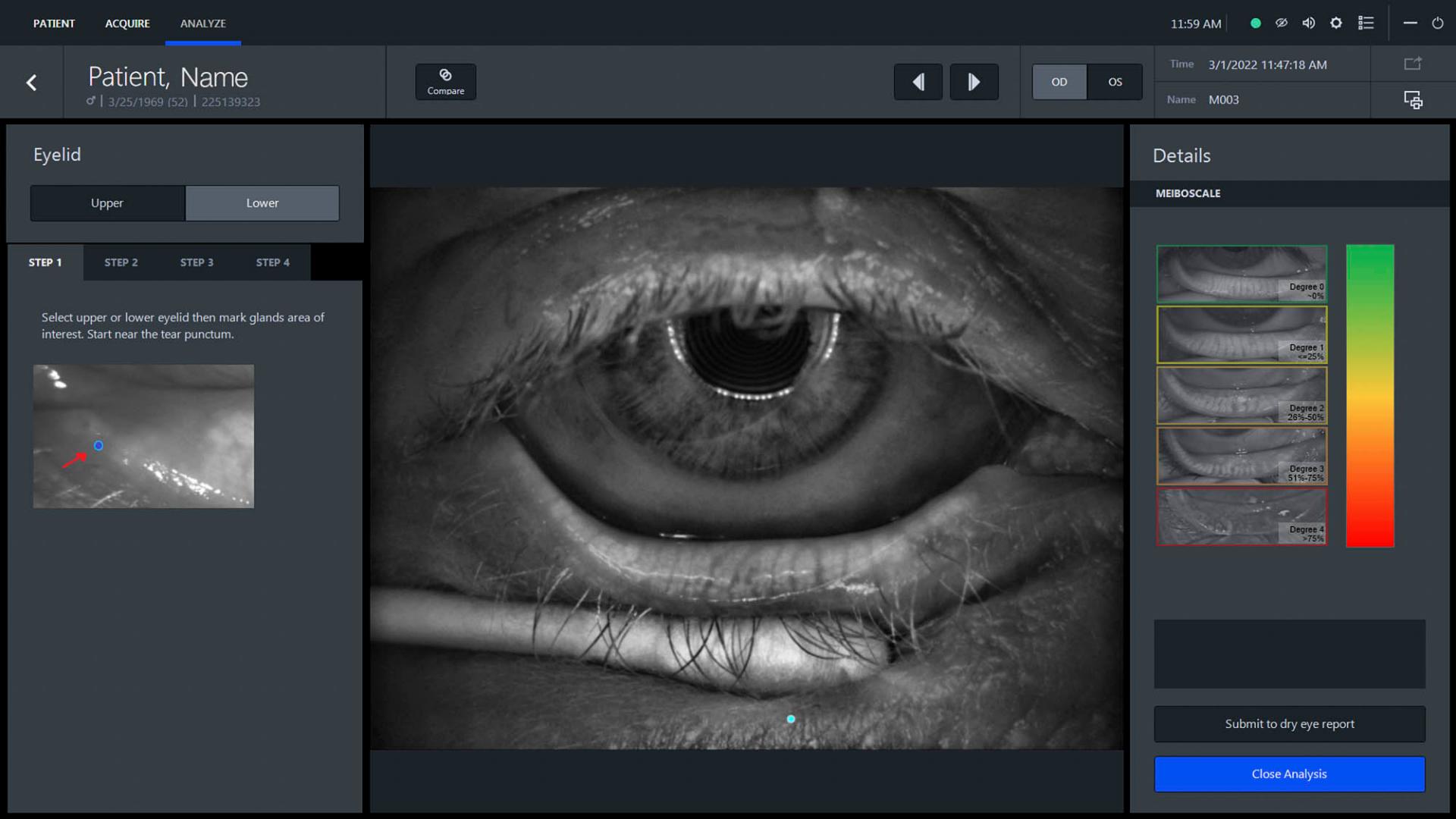Click the export icon beside the Time field
1456x819 pixels.
pyautogui.click(x=1413, y=64)
